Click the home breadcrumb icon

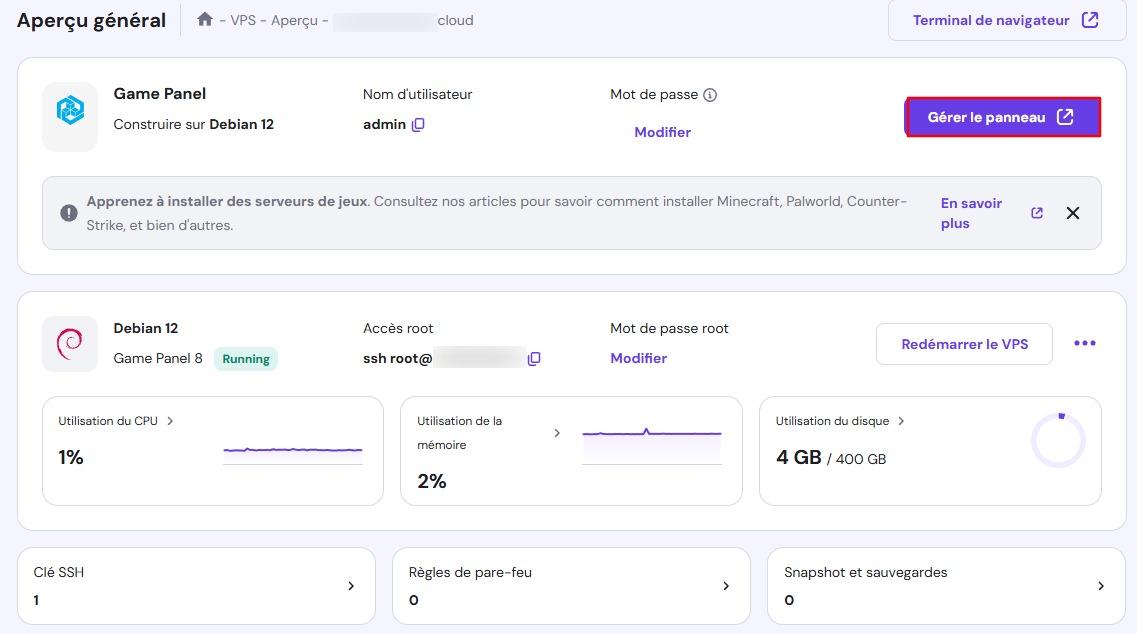click(205, 19)
